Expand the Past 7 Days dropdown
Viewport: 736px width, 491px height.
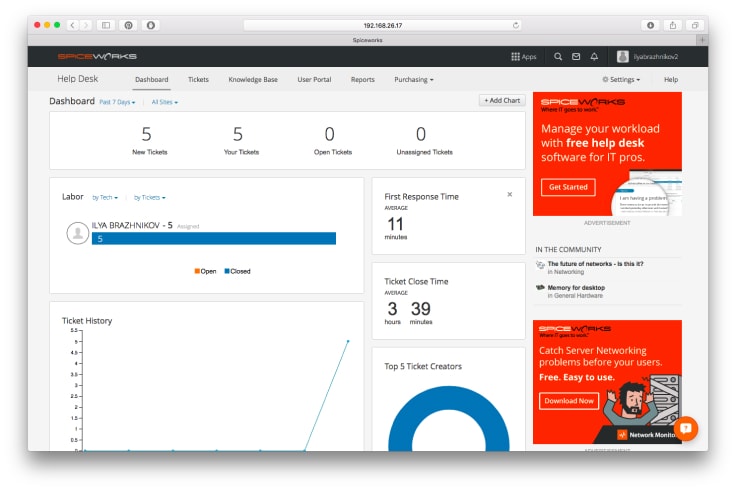coord(117,102)
